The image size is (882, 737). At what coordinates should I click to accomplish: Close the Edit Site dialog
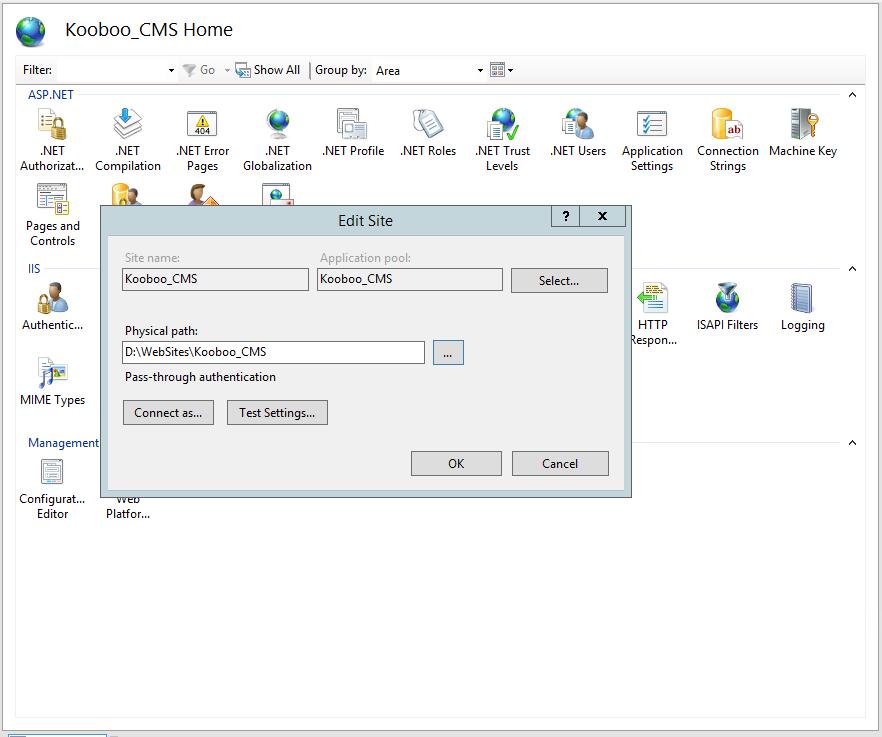(602, 216)
